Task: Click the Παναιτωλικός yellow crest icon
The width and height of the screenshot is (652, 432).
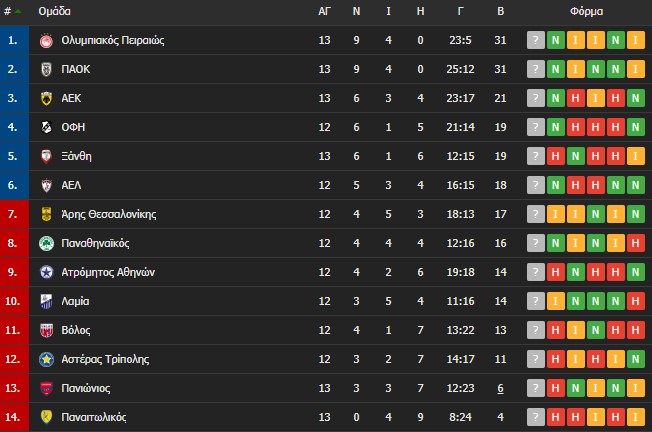Action: pos(46,417)
